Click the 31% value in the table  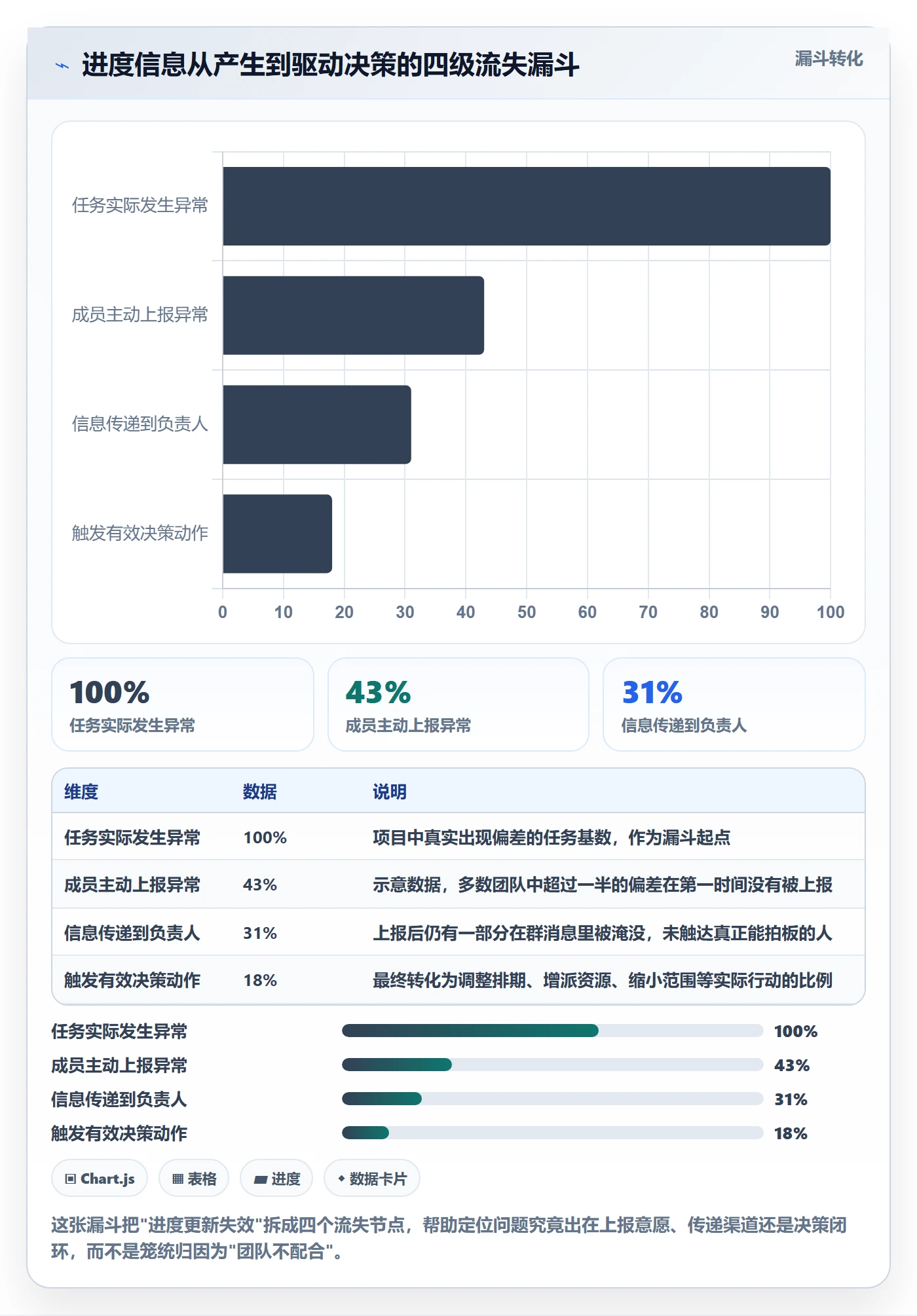pos(260,933)
